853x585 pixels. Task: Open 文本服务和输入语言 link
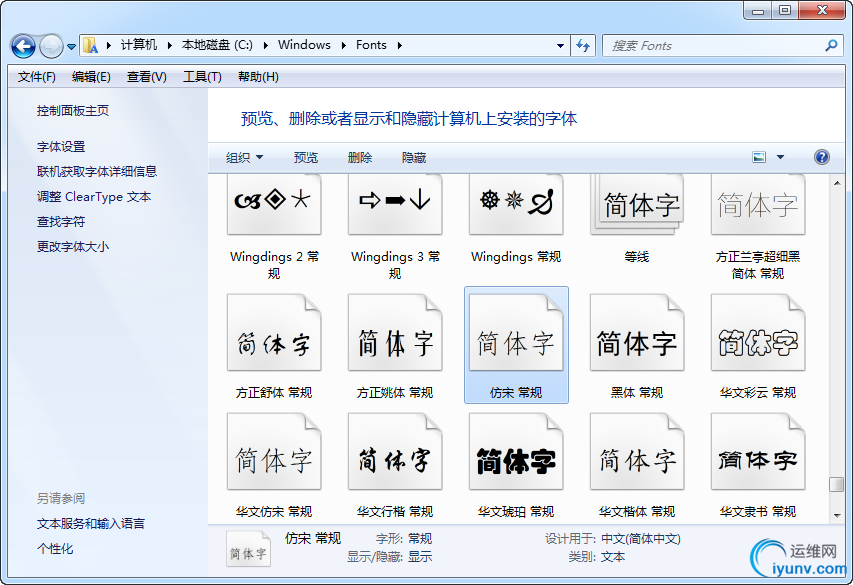click(x=91, y=524)
